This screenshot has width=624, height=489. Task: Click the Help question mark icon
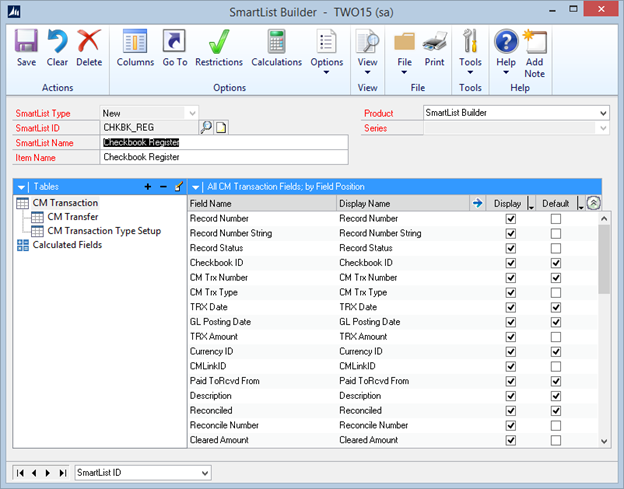[506, 41]
